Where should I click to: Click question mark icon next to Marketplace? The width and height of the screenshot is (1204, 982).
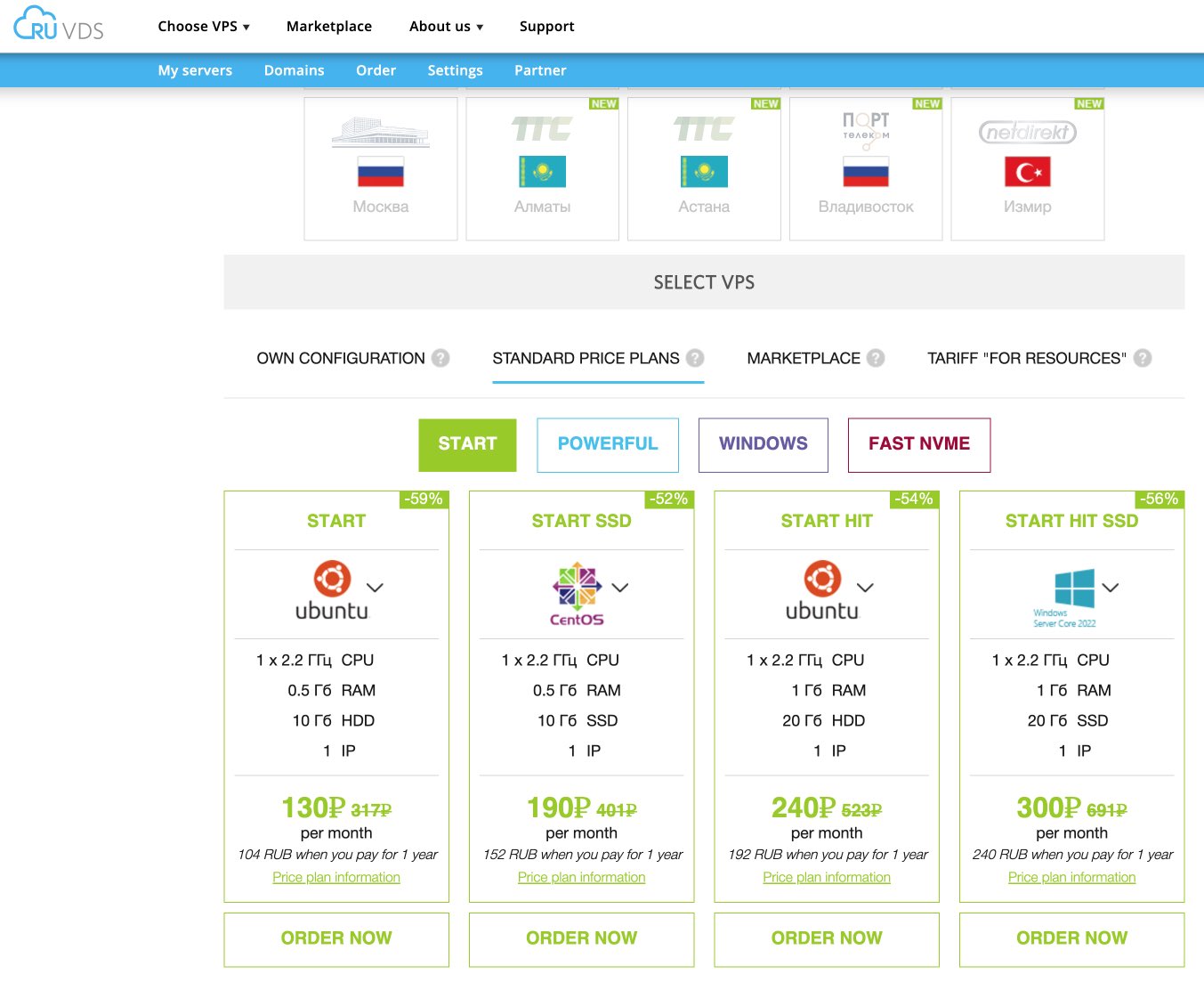pos(876,358)
